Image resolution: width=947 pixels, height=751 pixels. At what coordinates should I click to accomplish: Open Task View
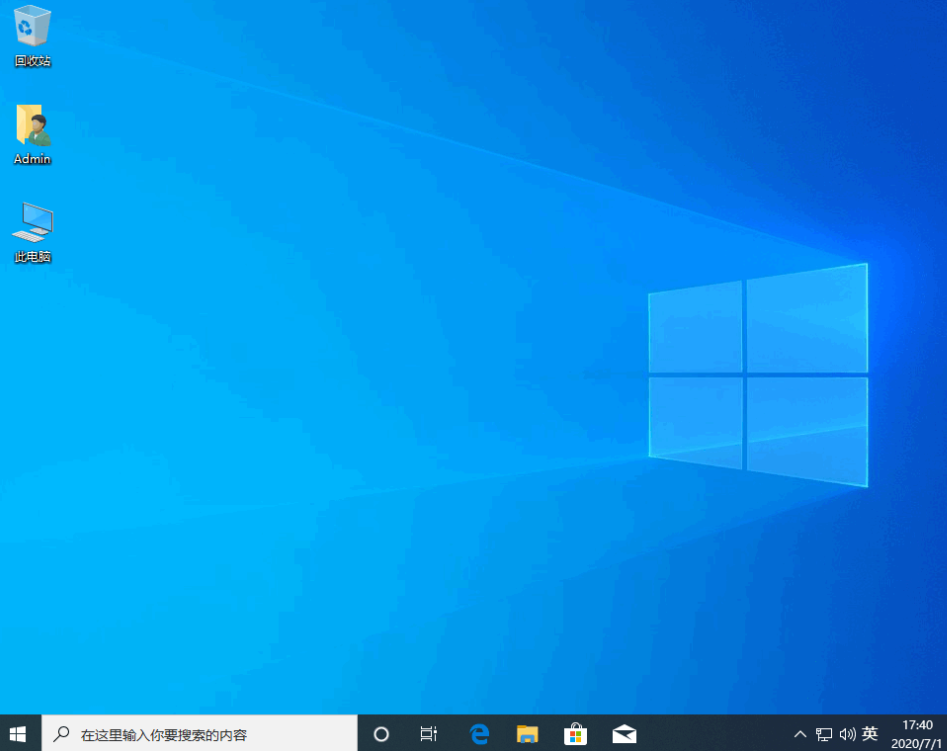[428, 732]
